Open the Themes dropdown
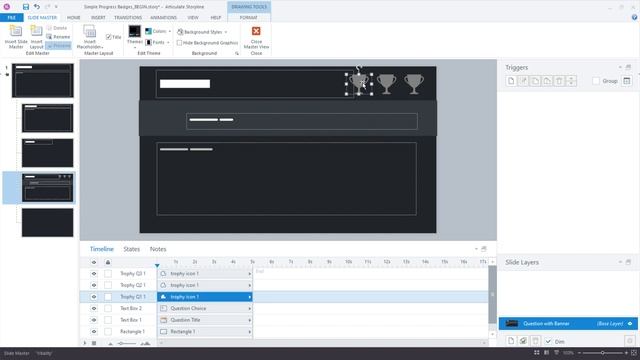This screenshot has width=640, height=360. [135, 38]
